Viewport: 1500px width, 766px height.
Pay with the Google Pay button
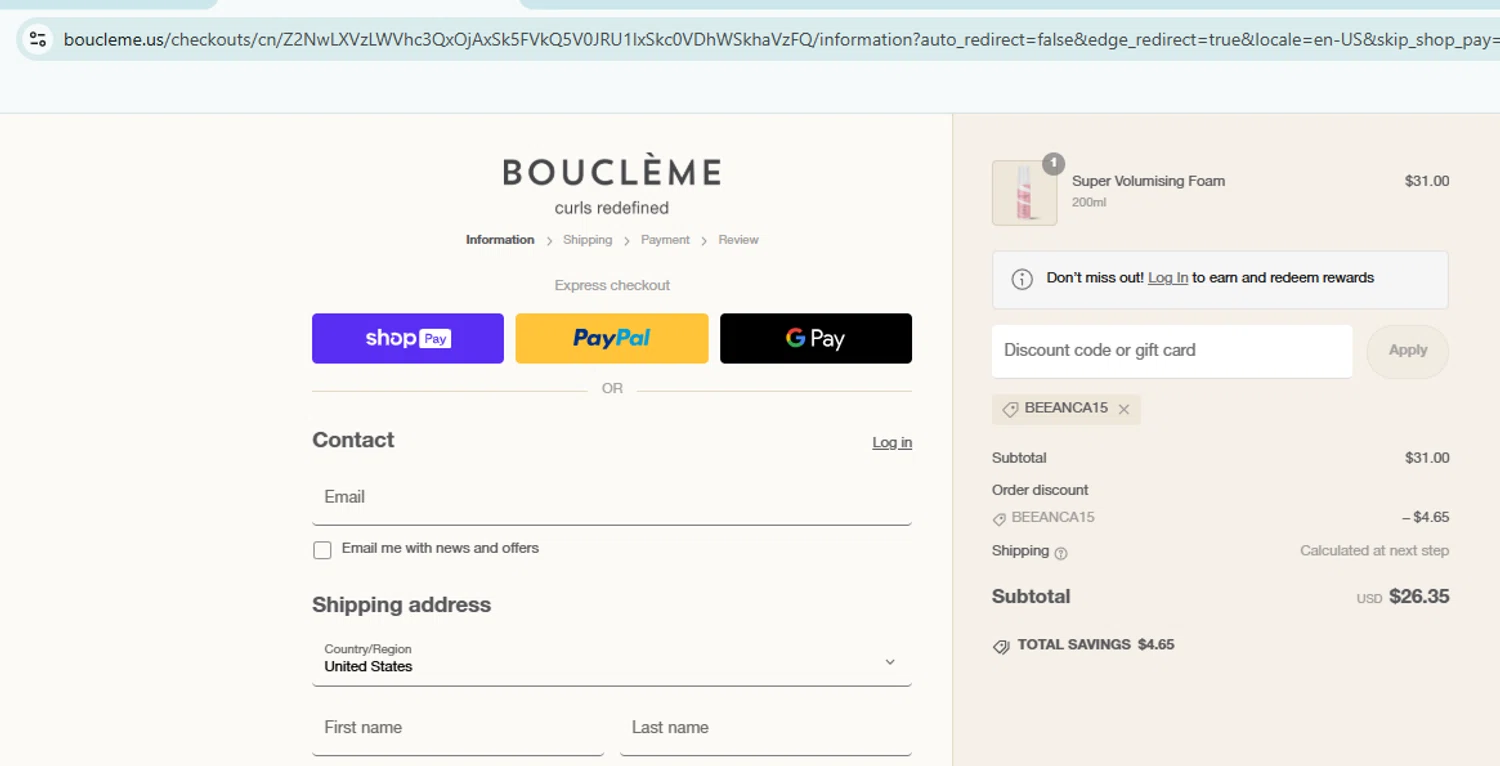click(816, 338)
